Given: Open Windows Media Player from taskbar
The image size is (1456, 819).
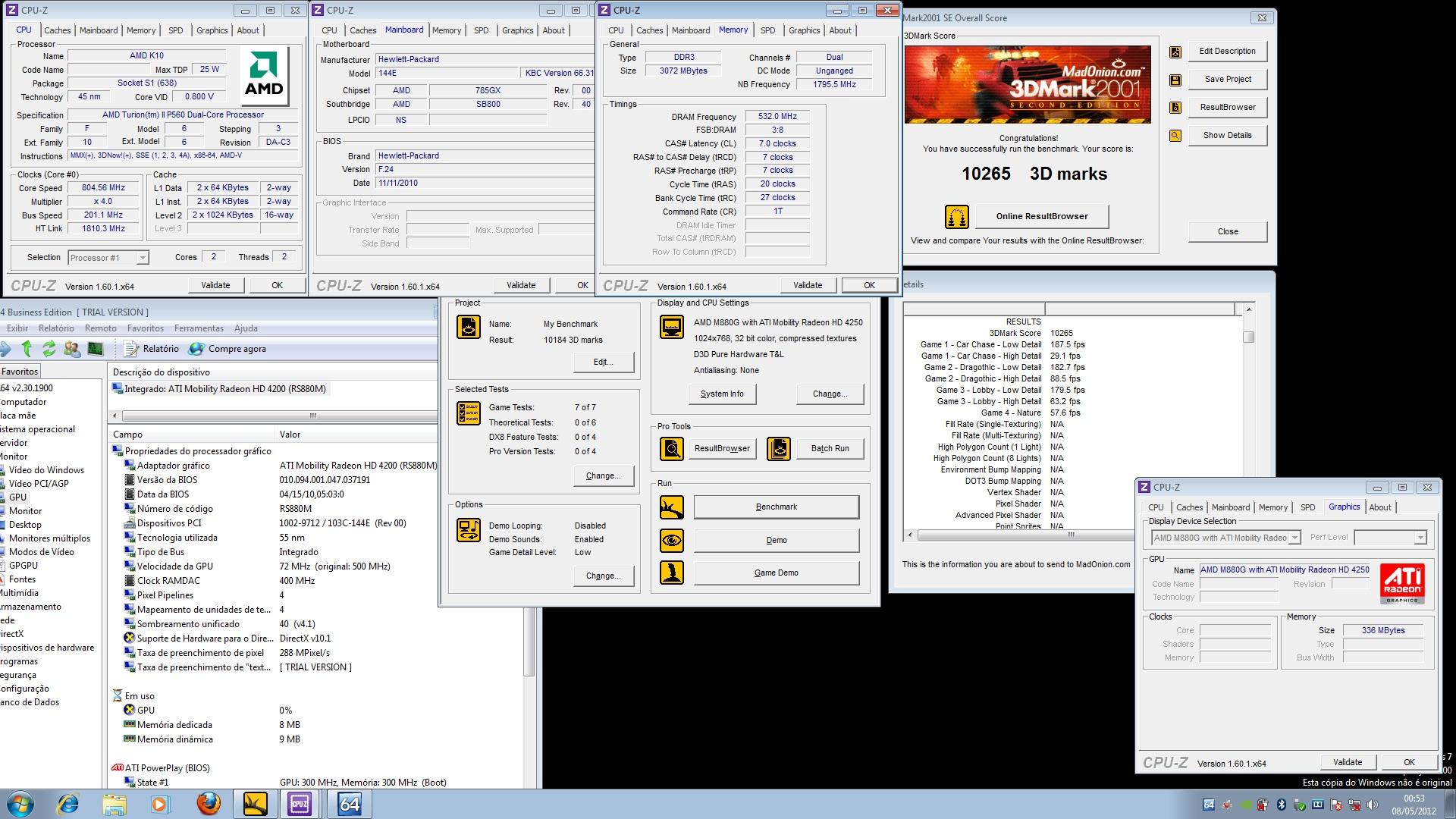Looking at the screenshot, I should point(160,803).
